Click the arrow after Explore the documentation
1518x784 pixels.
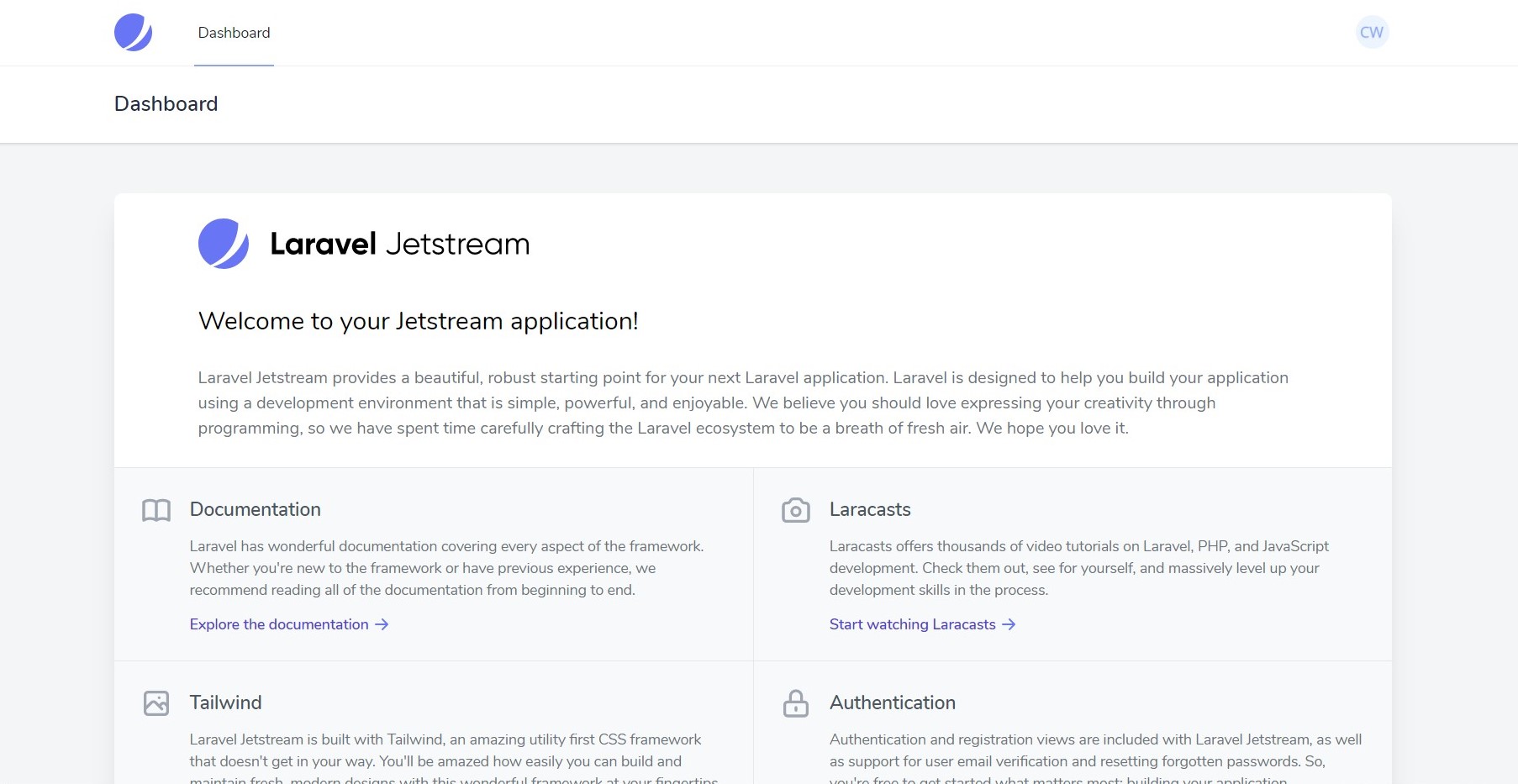382,624
